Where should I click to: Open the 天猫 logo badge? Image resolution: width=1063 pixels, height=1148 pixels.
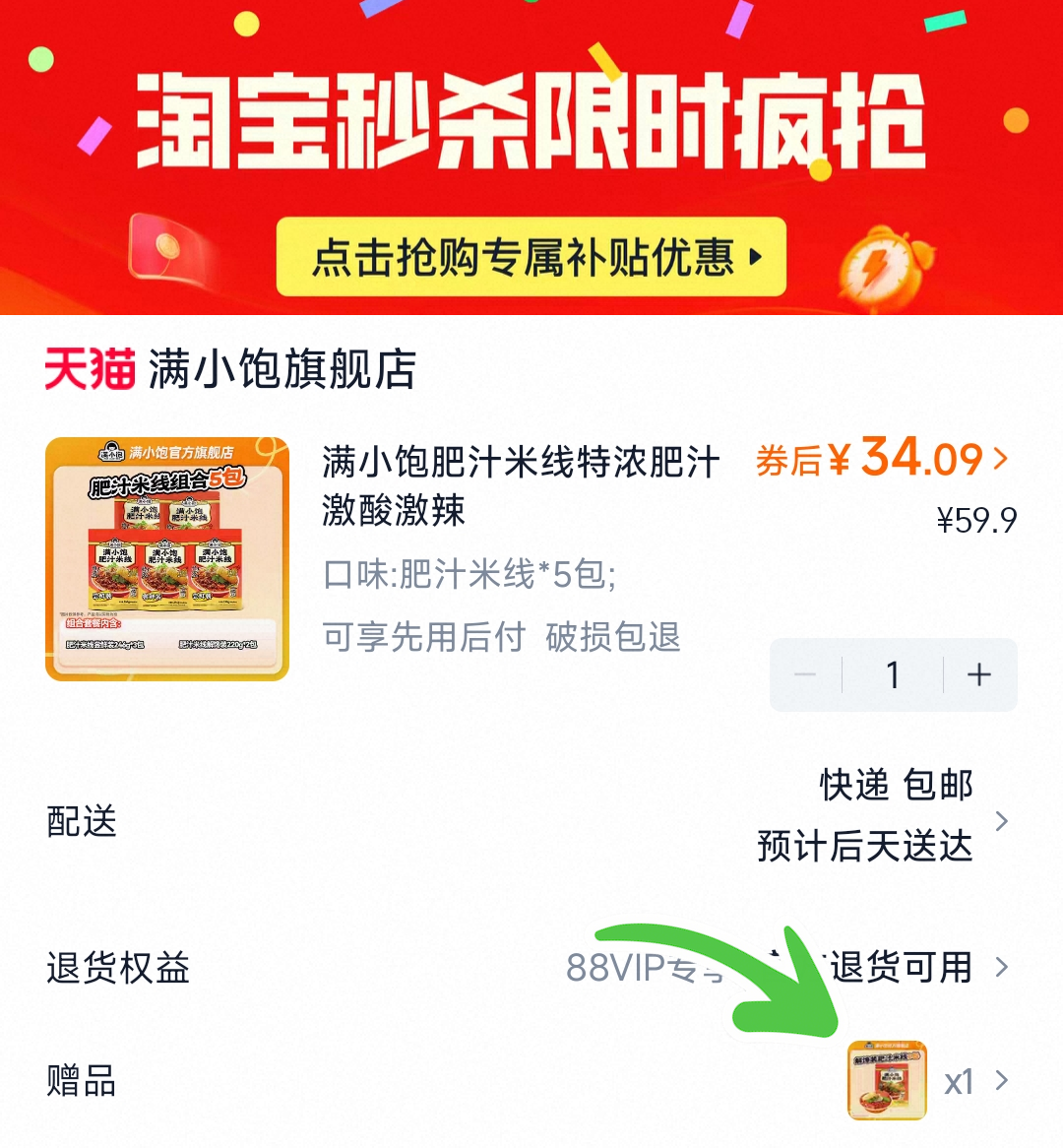(90, 368)
